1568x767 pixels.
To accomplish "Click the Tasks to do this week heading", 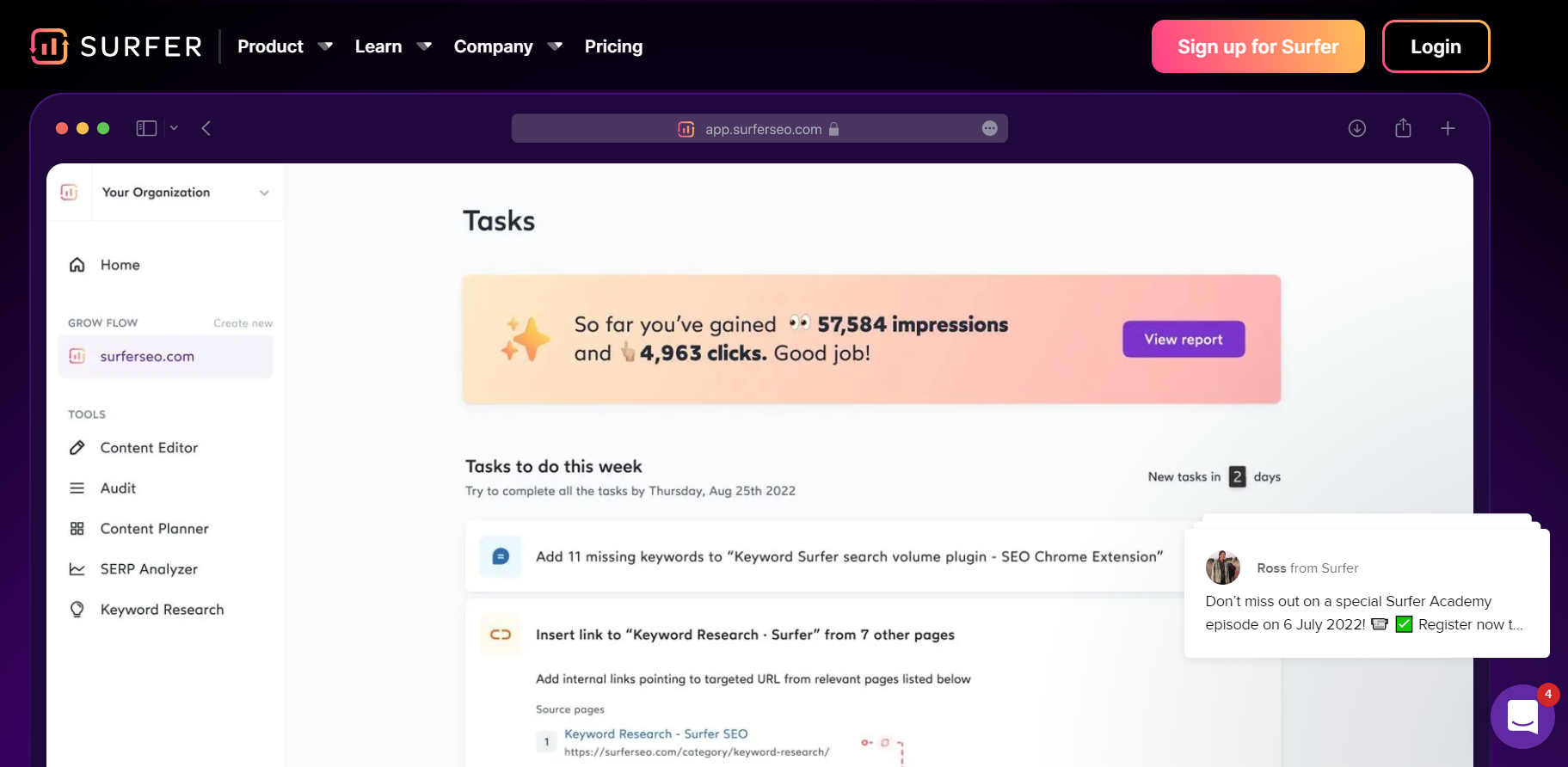I will 554,466.
